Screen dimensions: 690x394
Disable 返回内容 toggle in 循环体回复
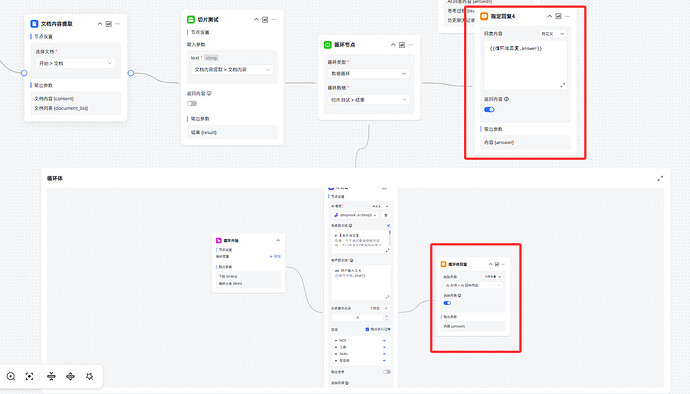[448, 303]
